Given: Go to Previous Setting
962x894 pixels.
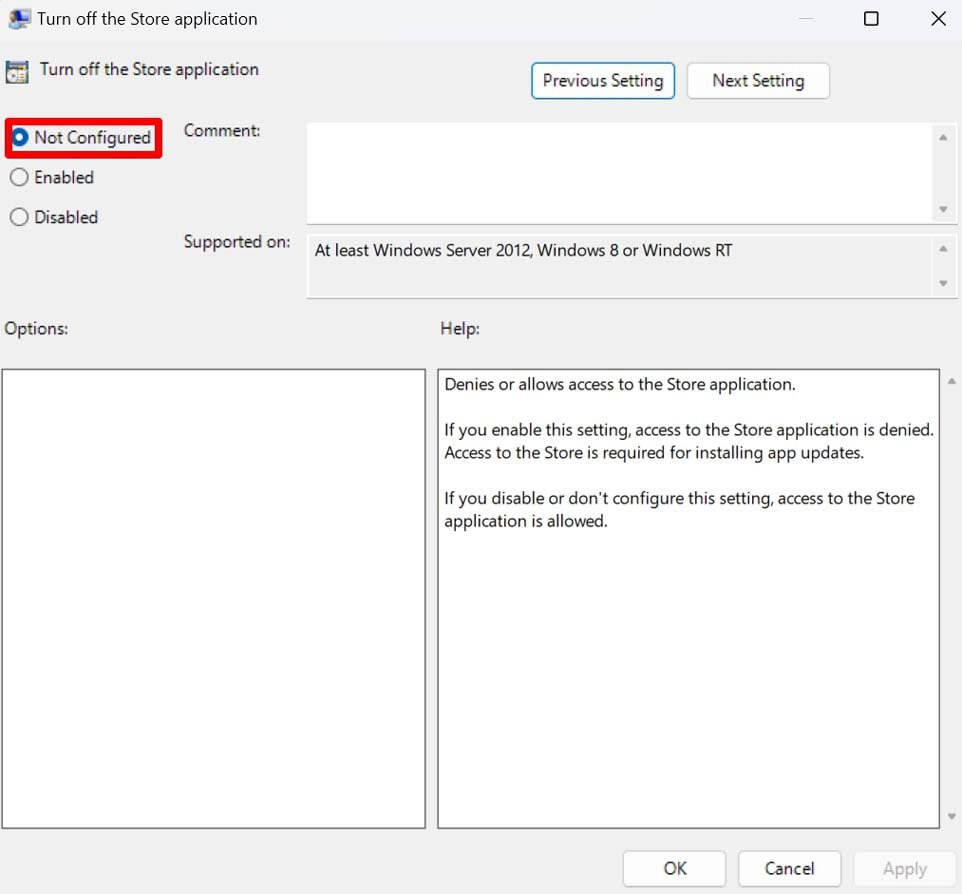Looking at the screenshot, I should 602,80.
